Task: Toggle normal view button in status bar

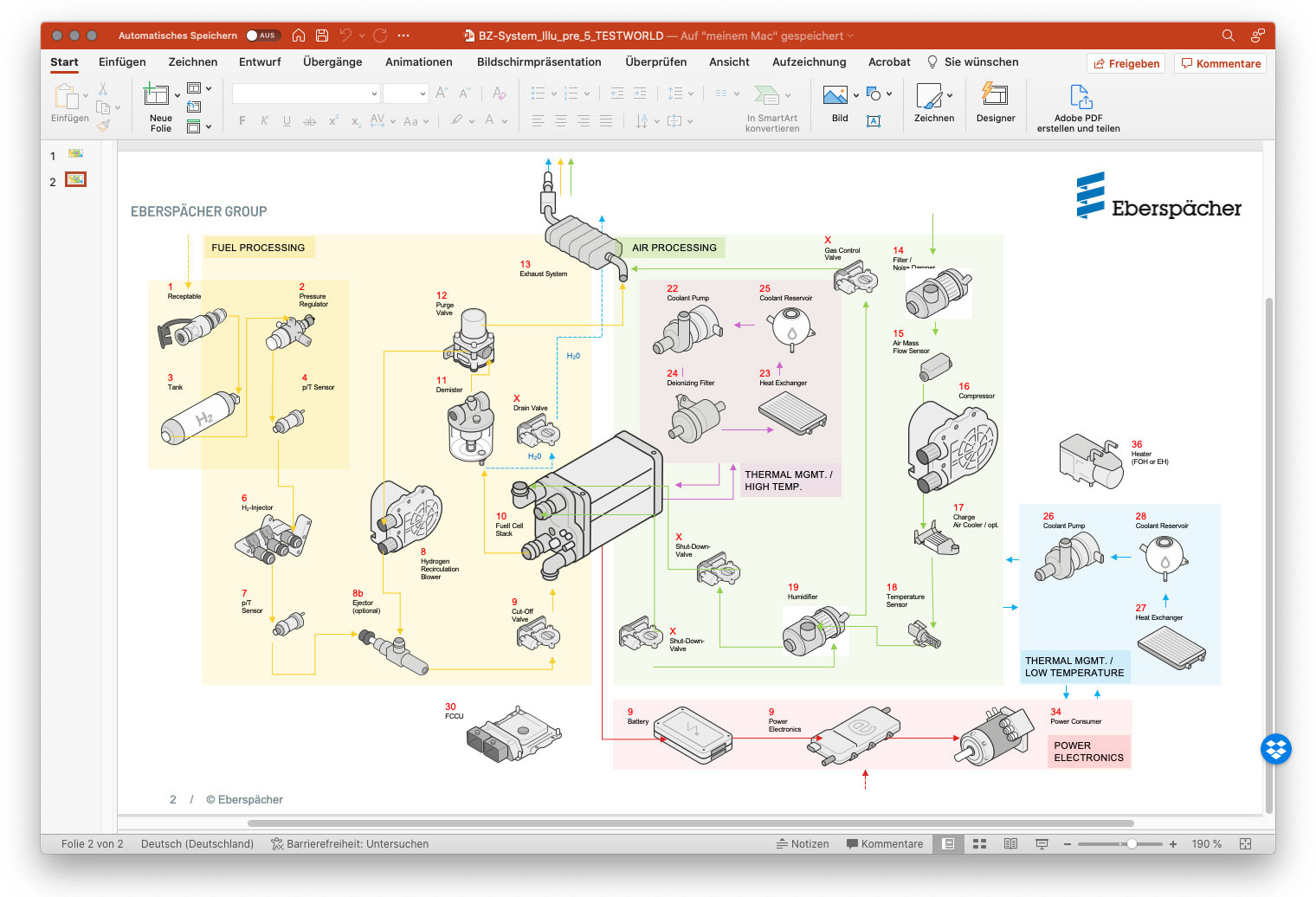Action: click(948, 844)
